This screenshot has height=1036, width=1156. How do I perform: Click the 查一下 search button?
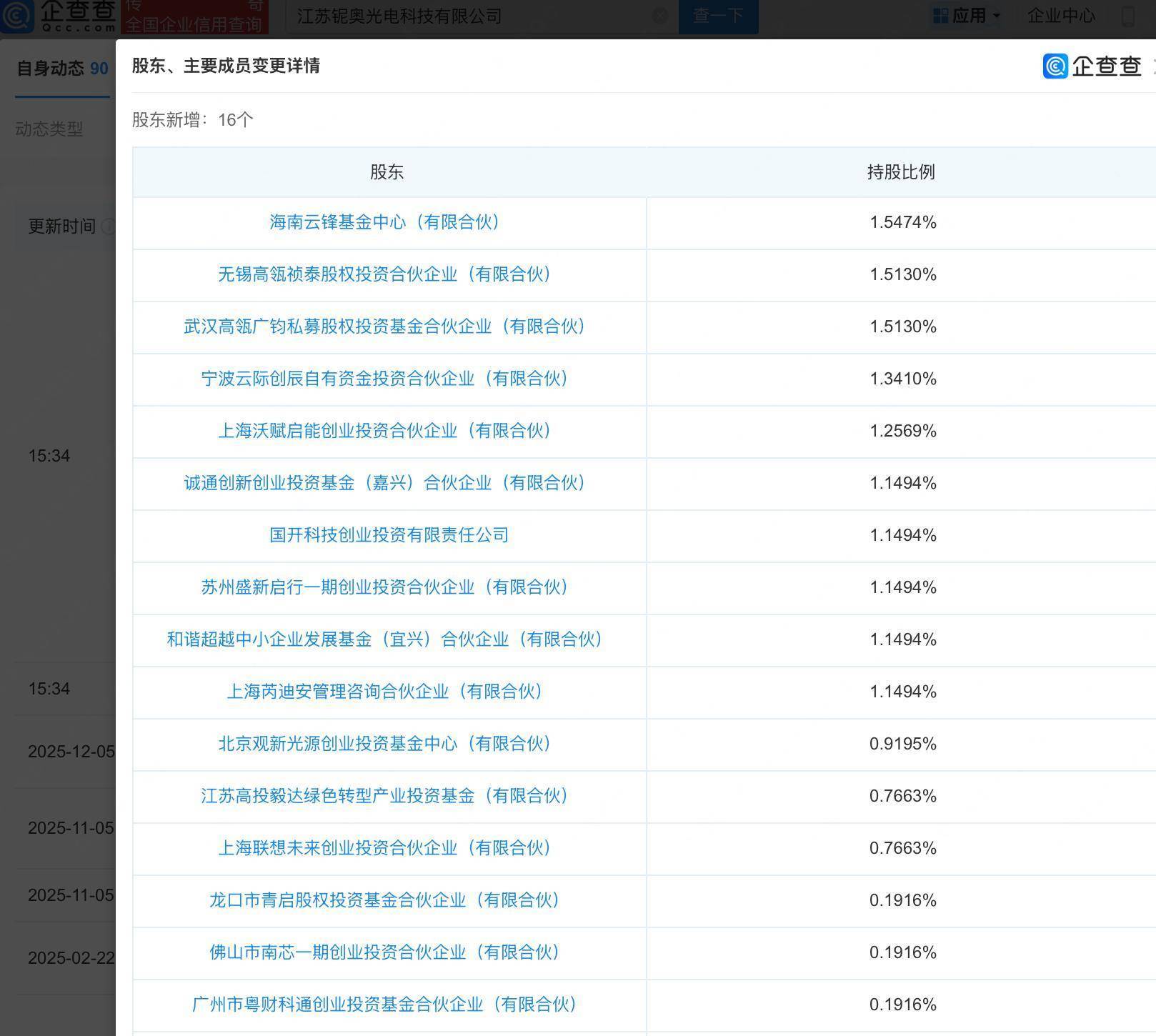(x=718, y=16)
